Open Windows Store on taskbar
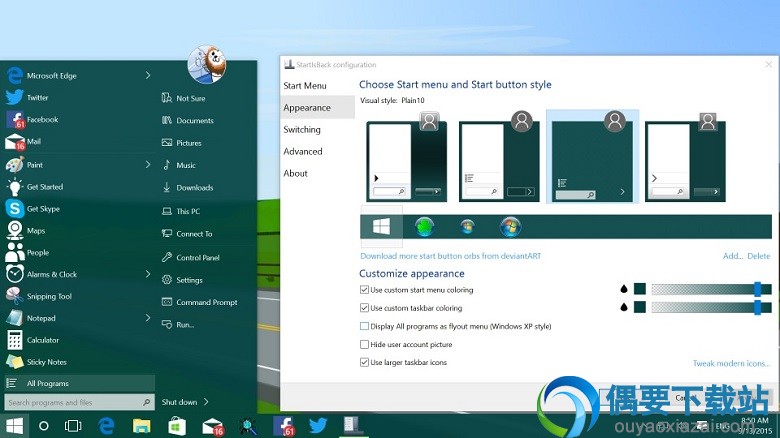Viewport: 780px width, 438px height. (x=177, y=426)
